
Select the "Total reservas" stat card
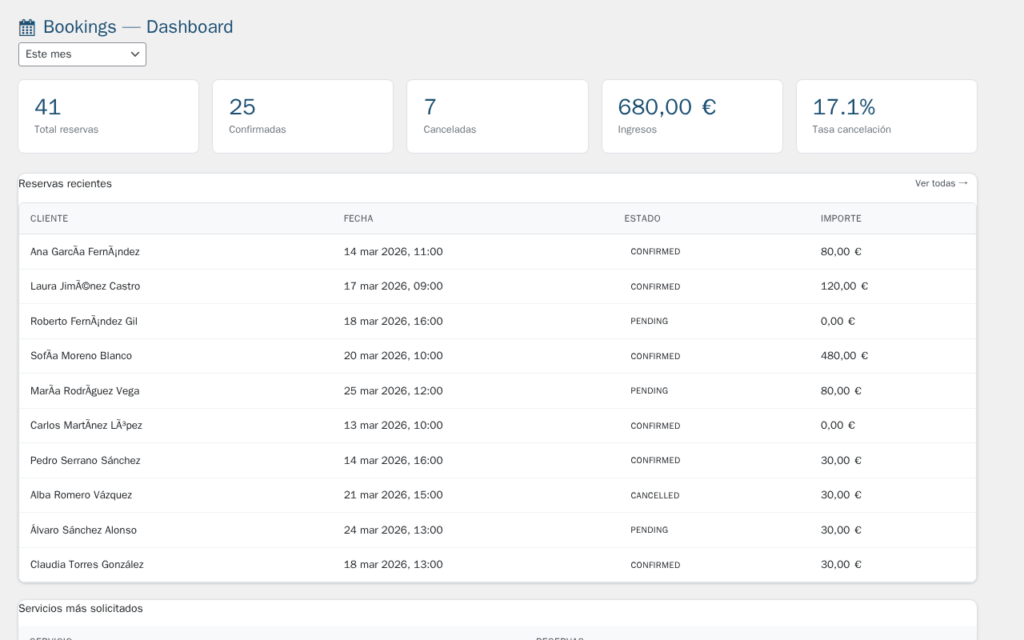tap(108, 116)
